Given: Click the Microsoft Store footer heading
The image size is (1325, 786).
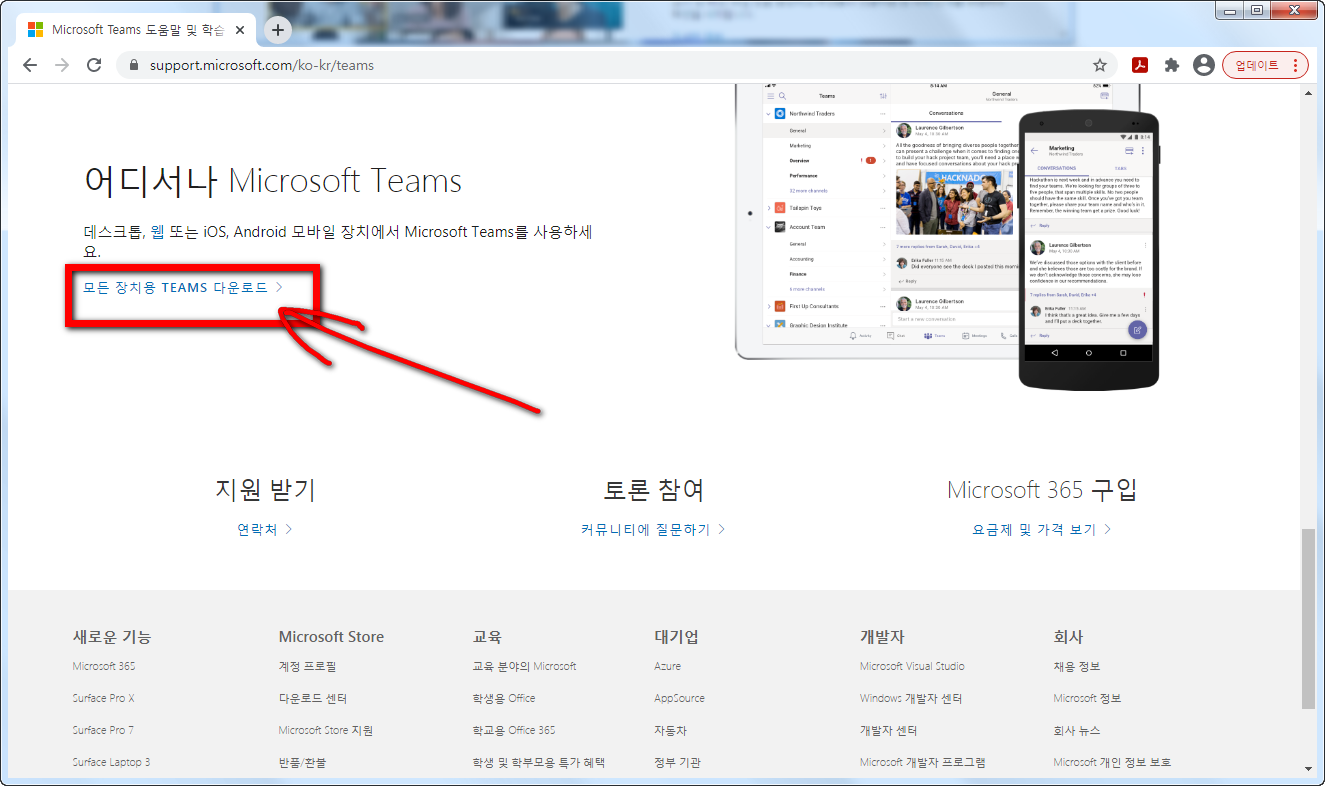Looking at the screenshot, I should [x=331, y=637].
